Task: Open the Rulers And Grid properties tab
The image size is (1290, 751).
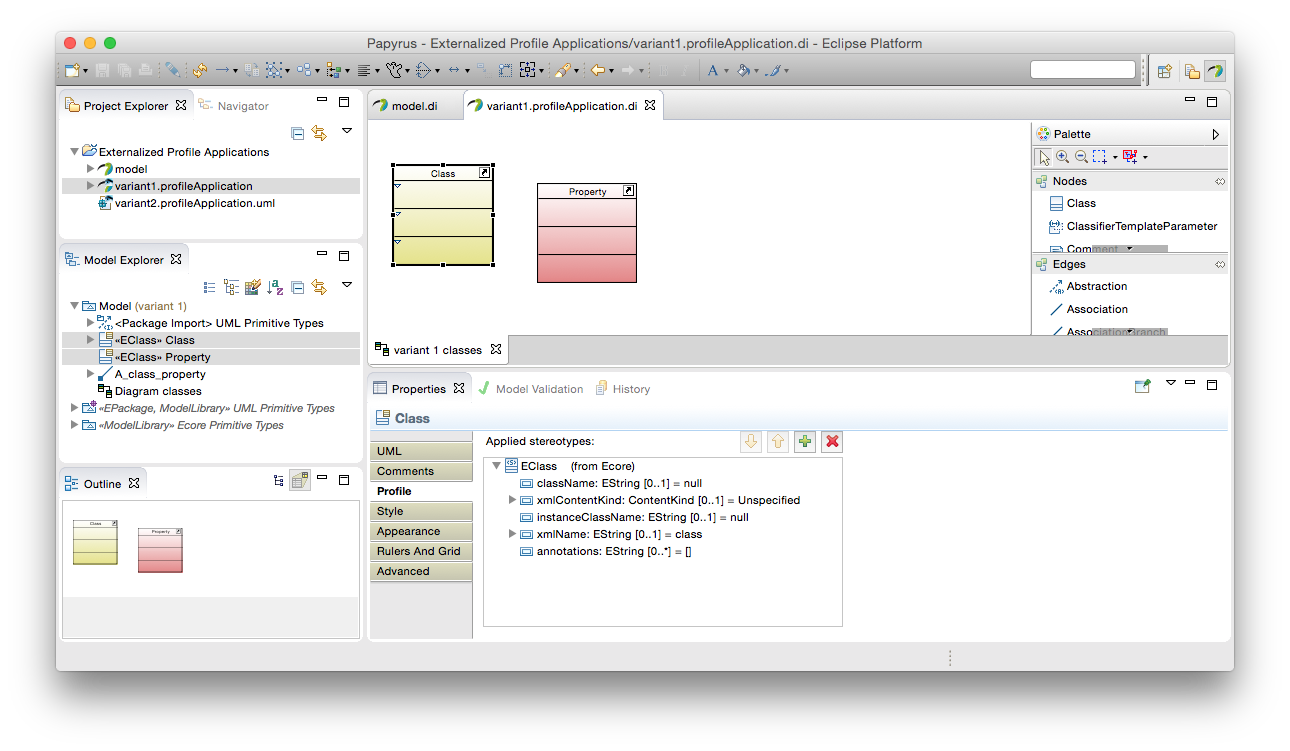Action: click(421, 551)
